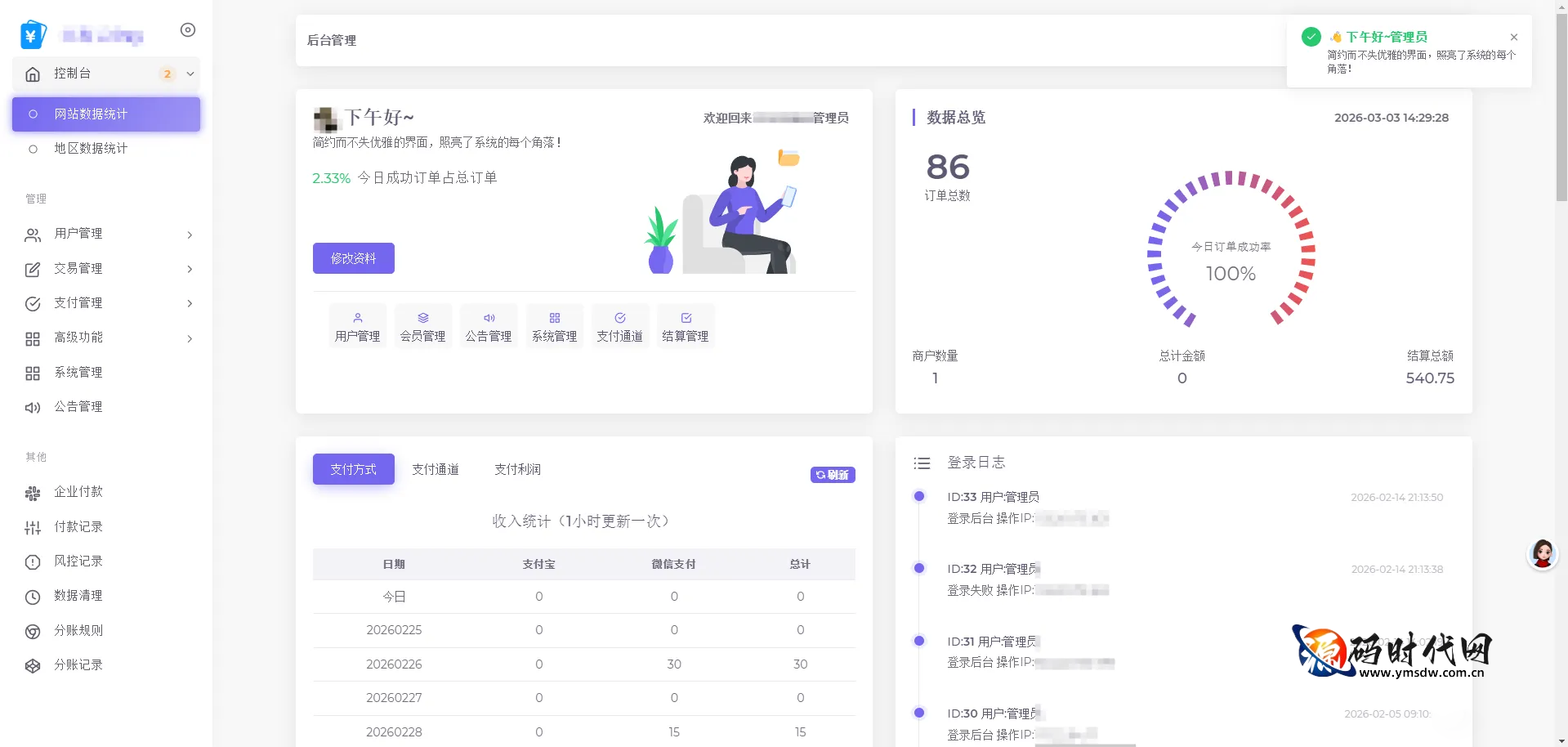The image size is (1568, 747).
Task: Switch to the 支付利润 tab
Action: click(x=517, y=469)
